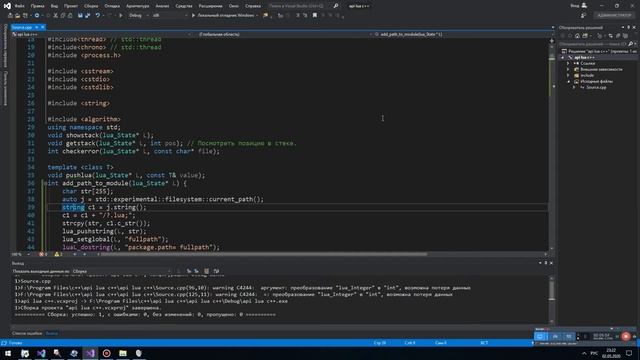Viewport: 640px width, 360px height.
Task: Toggle the bookmark icon in toolbar
Action: coord(315,16)
